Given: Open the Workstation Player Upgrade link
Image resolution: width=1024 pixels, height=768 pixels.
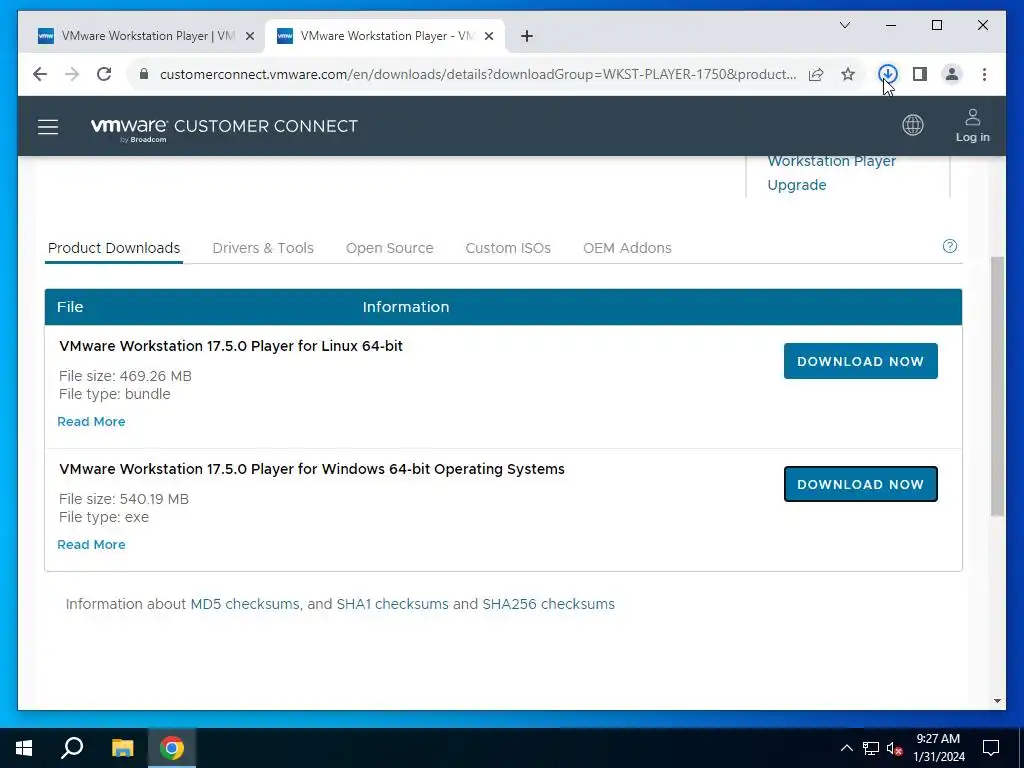Looking at the screenshot, I should pos(831,173).
